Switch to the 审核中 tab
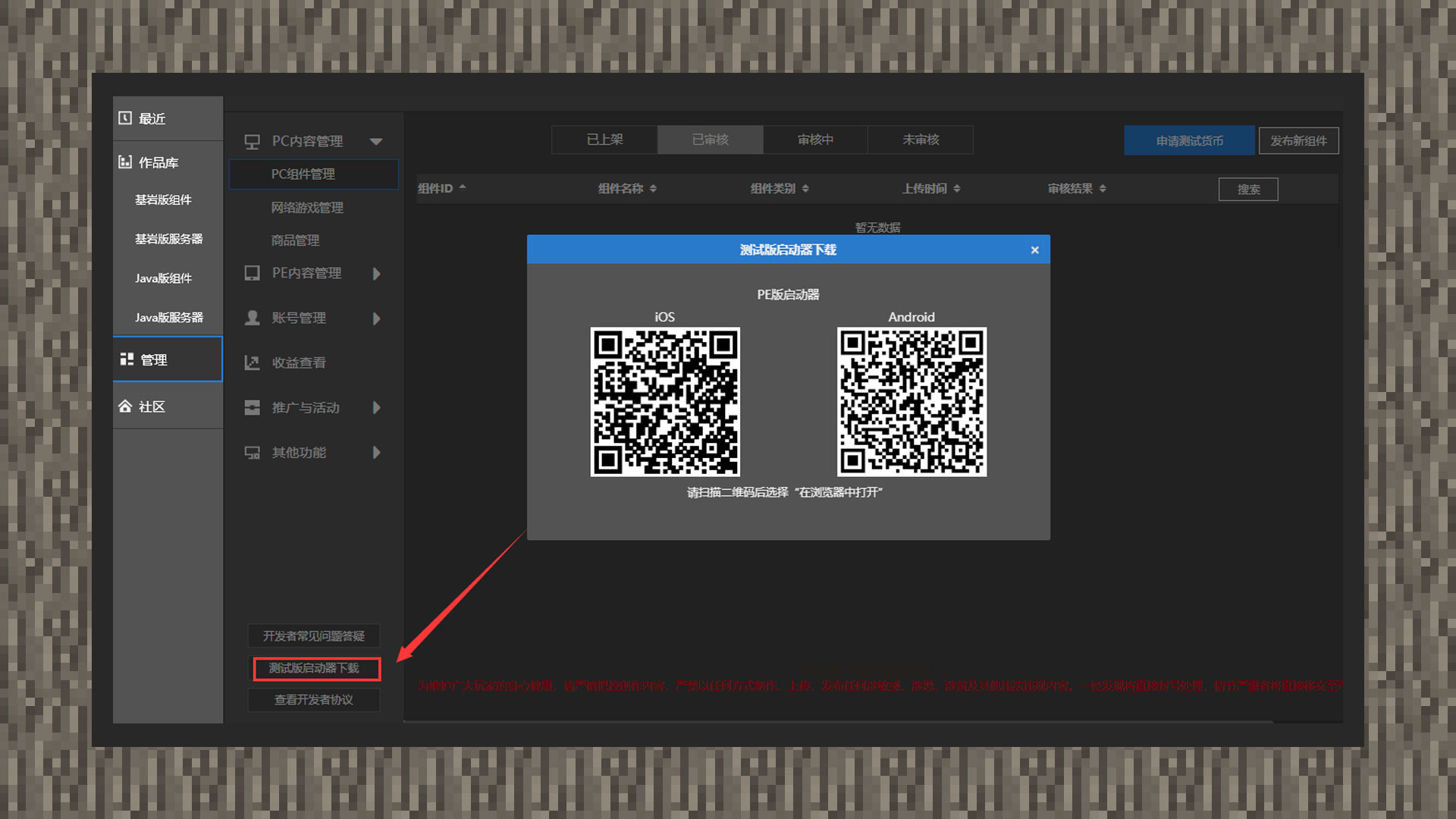The width and height of the screenshot is (1456, 819). coord(815,140)
